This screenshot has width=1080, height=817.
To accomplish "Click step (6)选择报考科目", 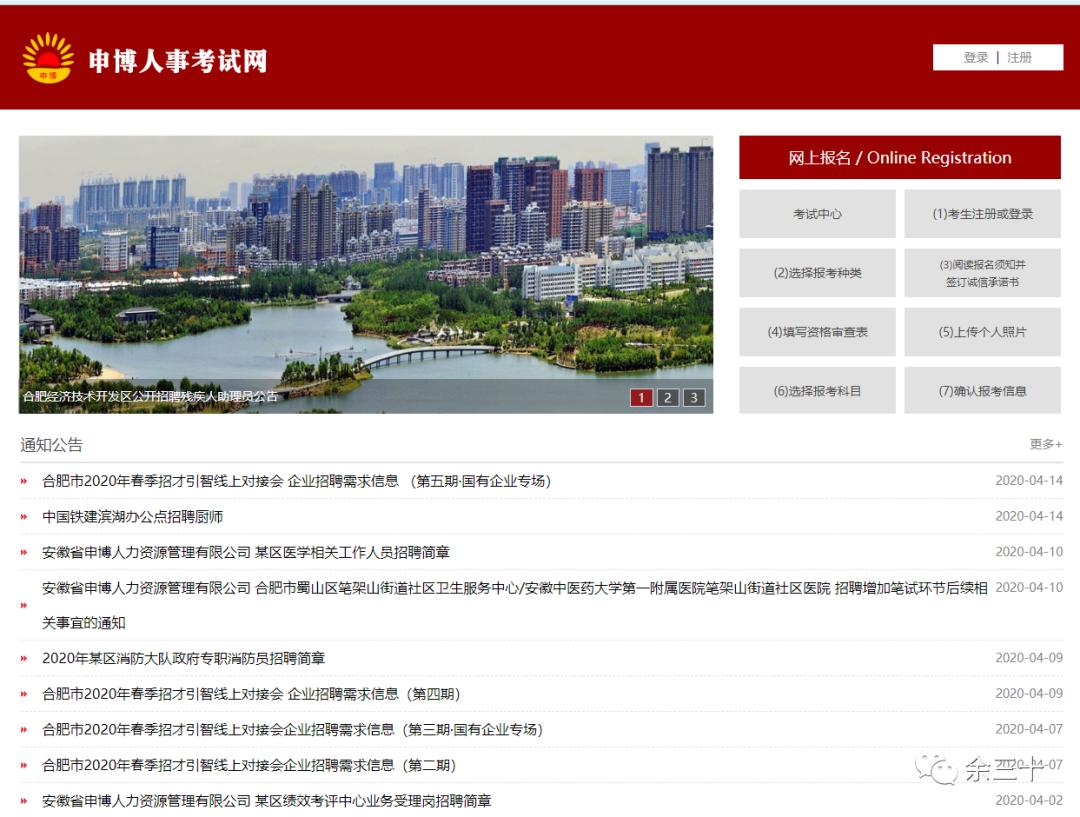I will pos(815,390).
